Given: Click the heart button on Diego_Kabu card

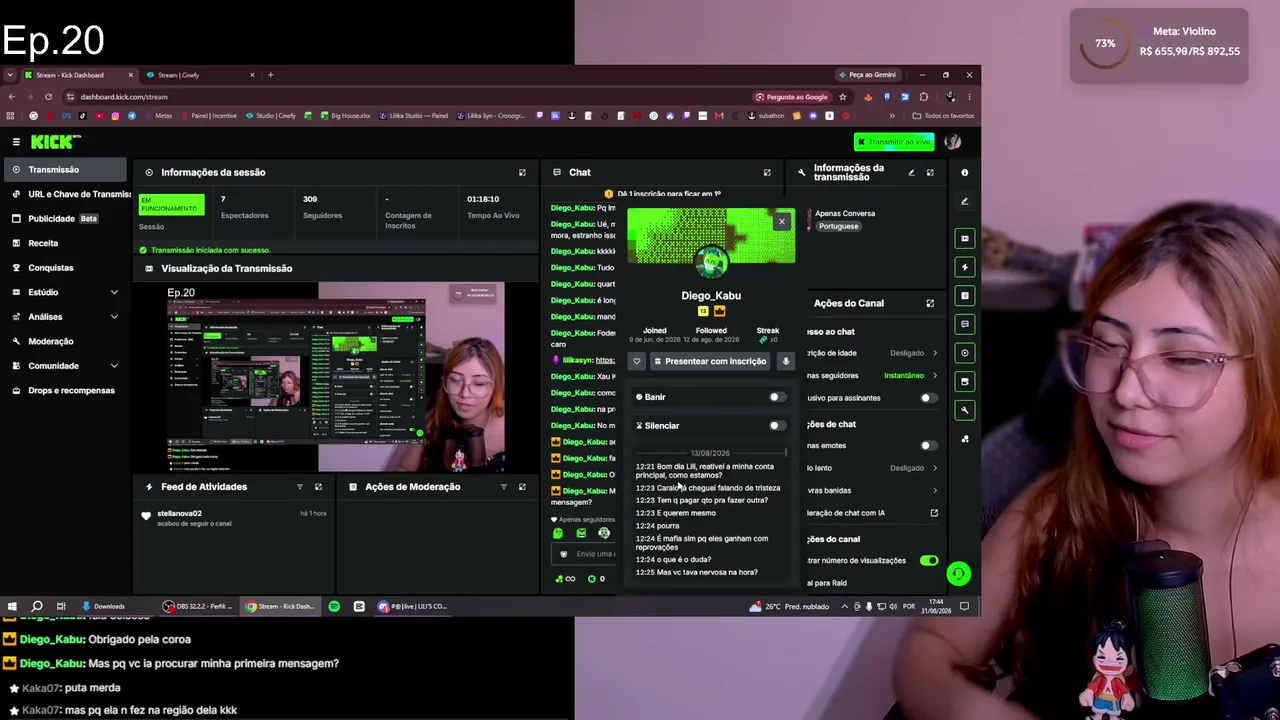Looking at the screenshot, I should click(637, 361).
